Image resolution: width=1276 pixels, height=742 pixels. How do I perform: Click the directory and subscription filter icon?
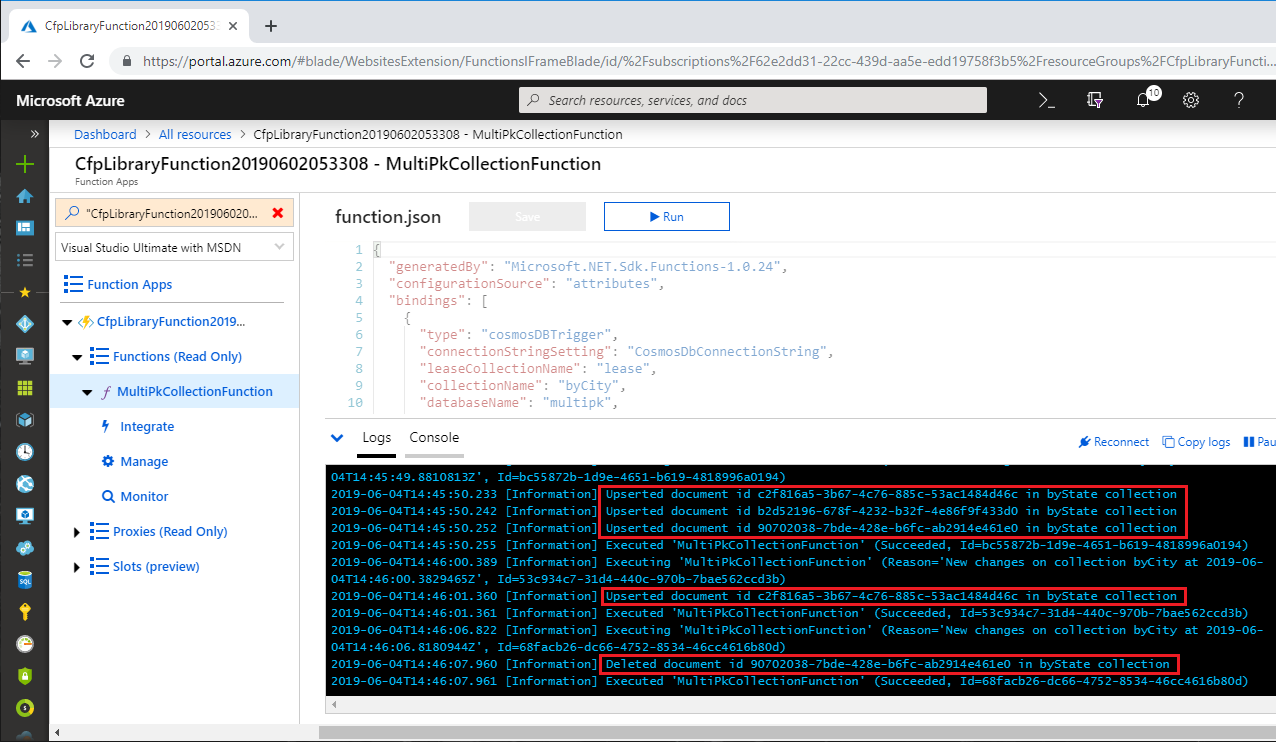(x=1095, y=100)
